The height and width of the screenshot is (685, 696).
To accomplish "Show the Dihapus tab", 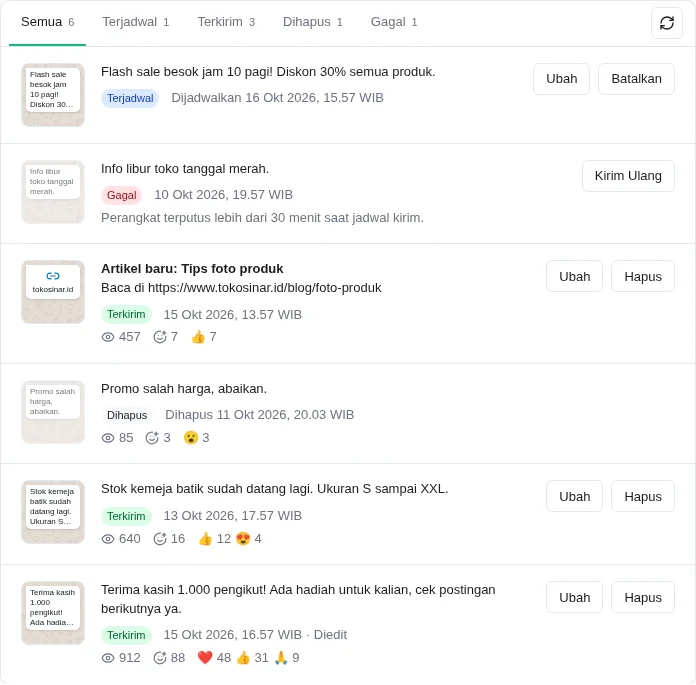I will pos(312,22).
